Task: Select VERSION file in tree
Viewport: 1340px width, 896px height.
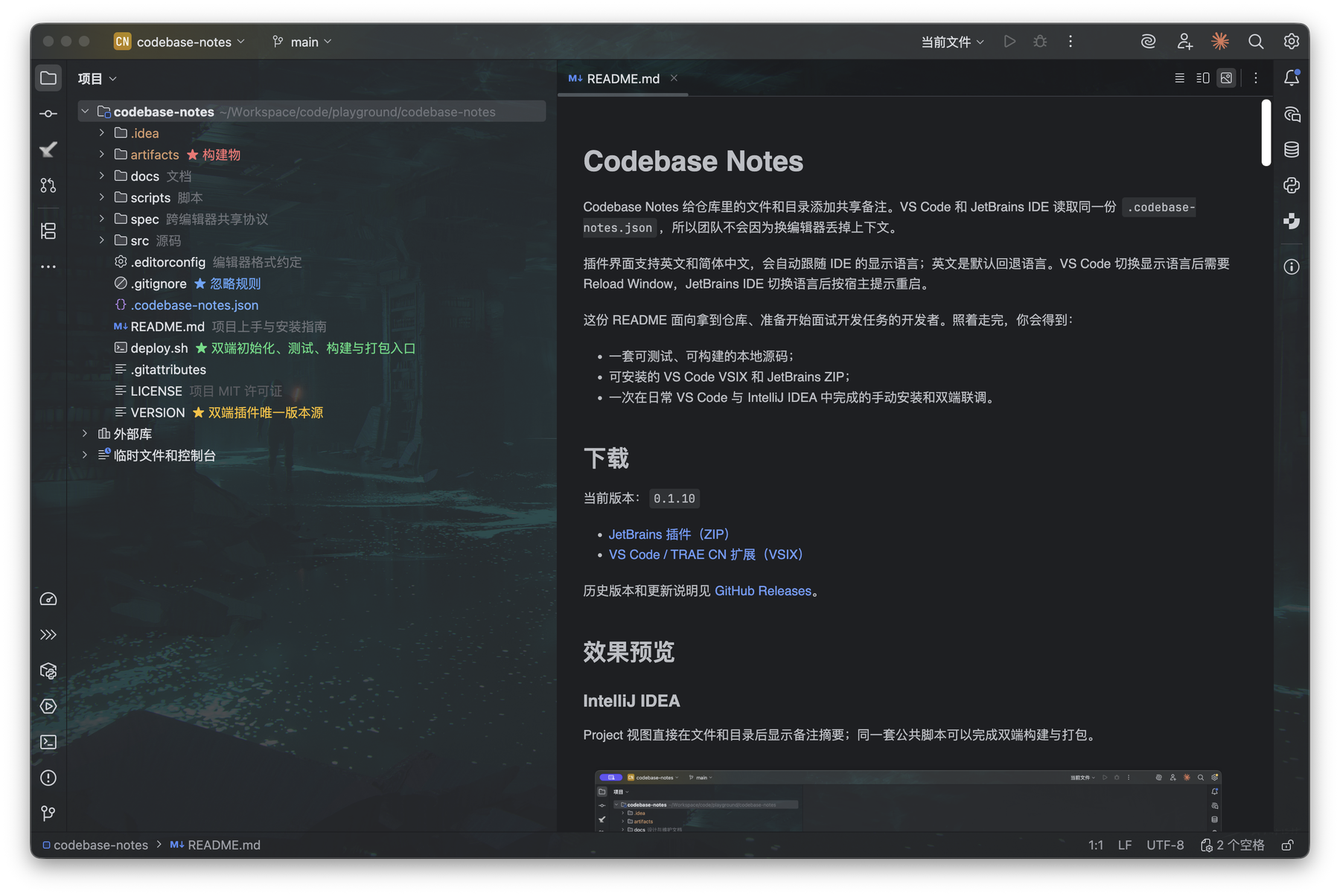Action: tap(157, 412)
